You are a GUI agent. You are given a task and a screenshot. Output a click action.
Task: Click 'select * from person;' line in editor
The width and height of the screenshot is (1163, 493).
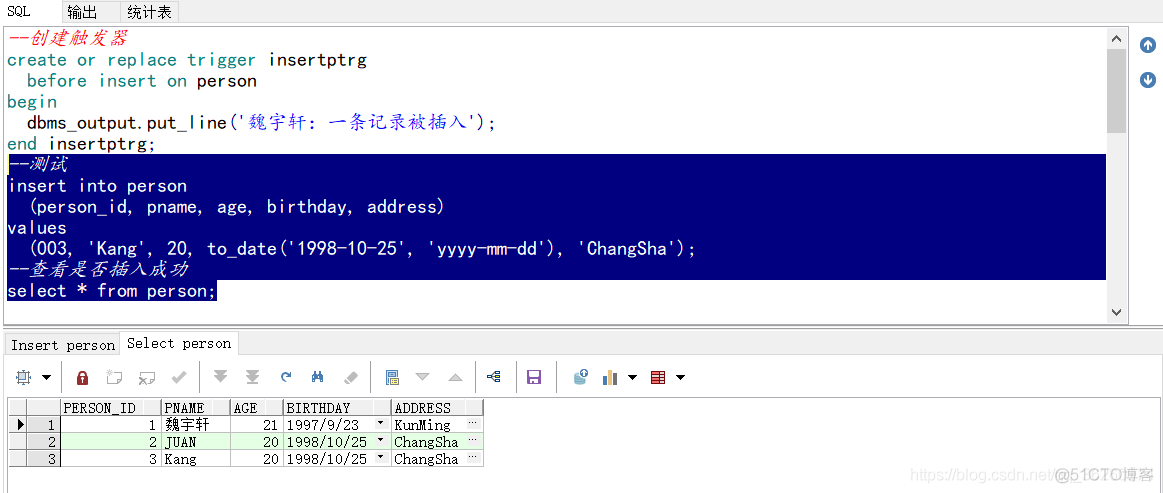[111, 291]
